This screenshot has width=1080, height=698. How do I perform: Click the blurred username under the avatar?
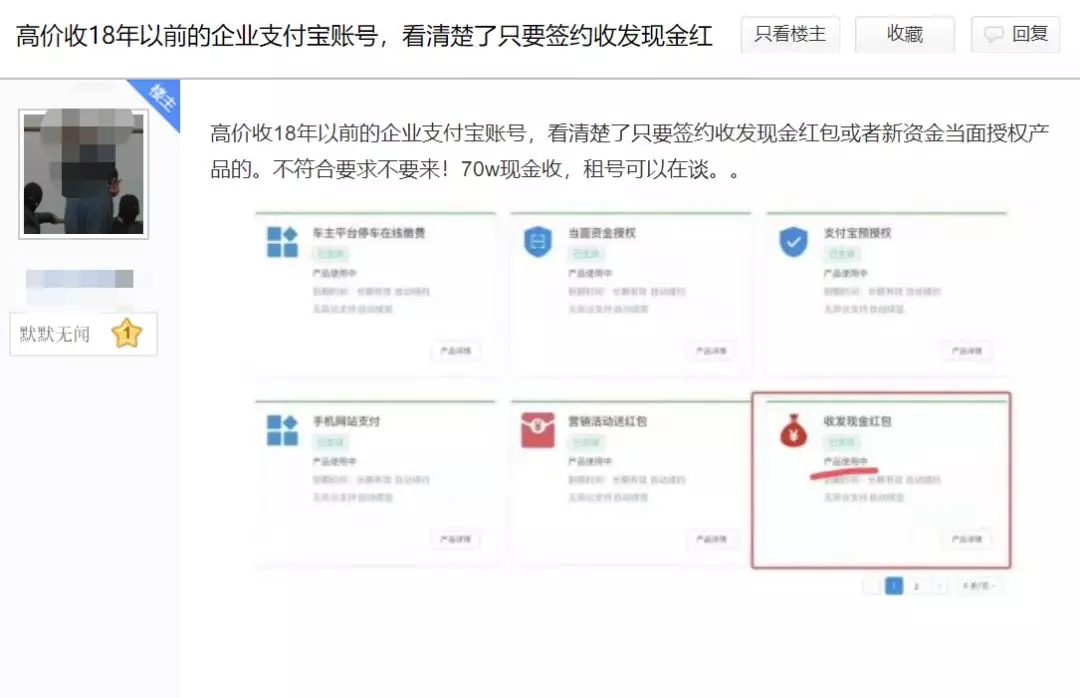[80, 279]
